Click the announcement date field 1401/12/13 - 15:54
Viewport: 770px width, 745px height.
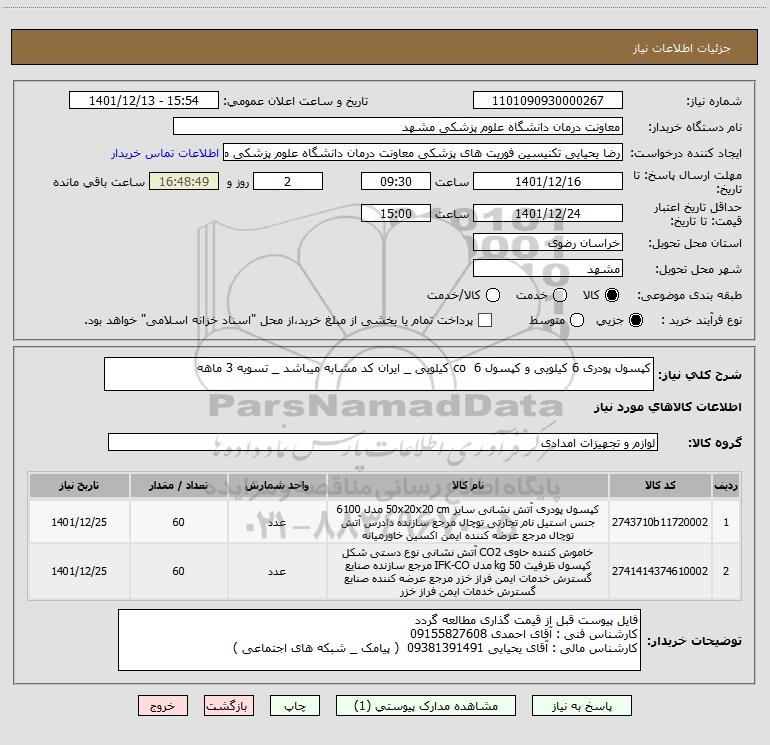point(144,101)
